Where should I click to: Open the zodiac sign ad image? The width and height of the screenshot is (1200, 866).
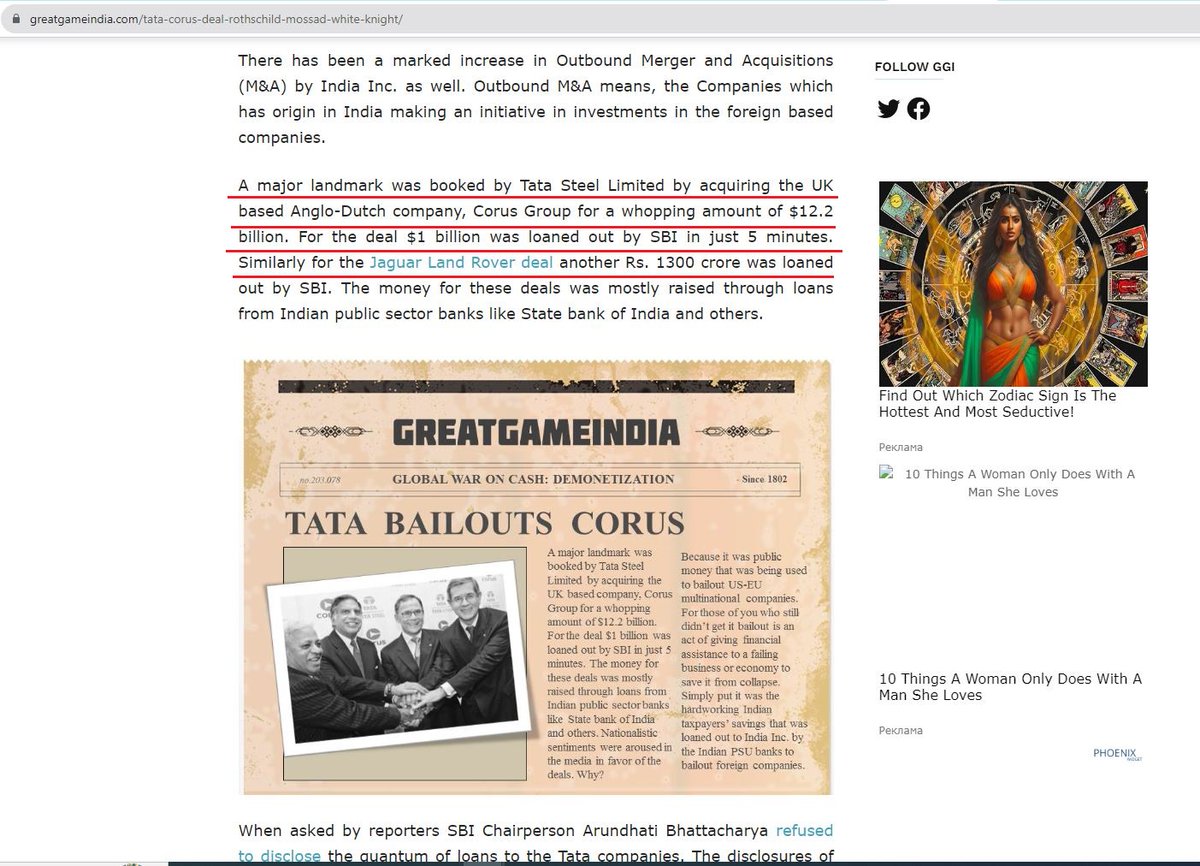(1013, 284)
